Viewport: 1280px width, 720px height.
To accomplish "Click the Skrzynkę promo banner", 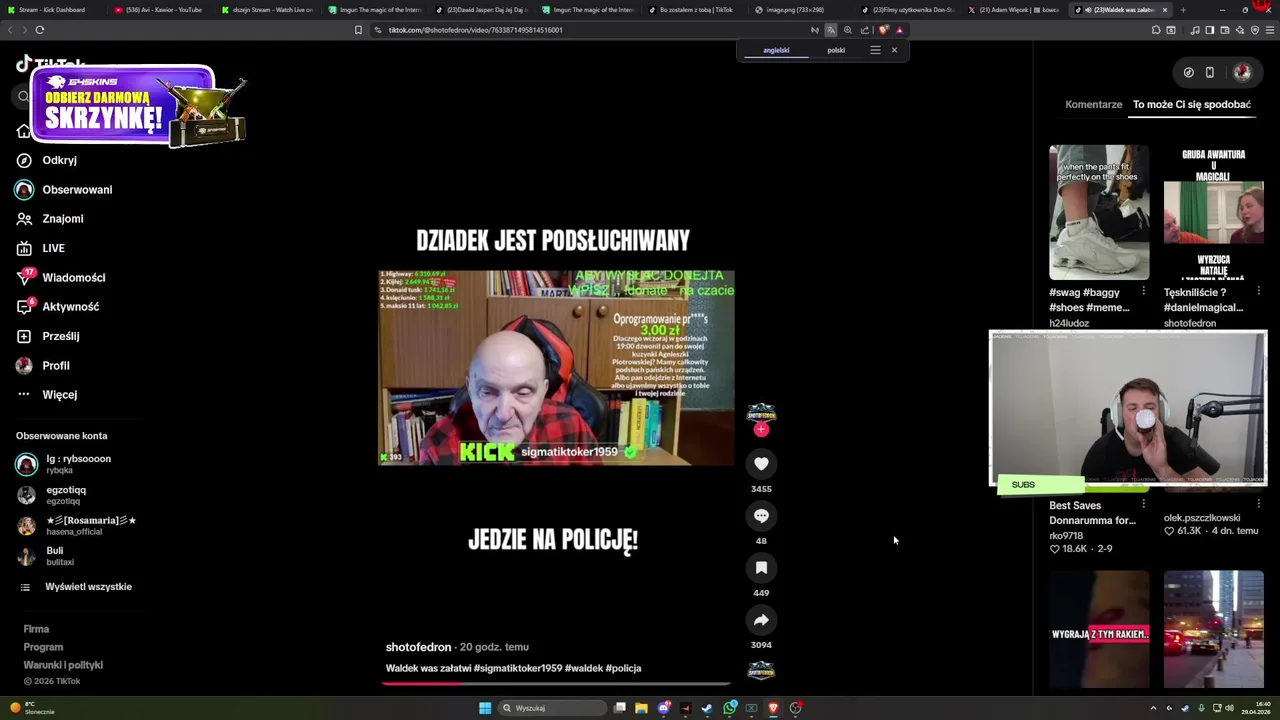I will (x=138, y=106).
